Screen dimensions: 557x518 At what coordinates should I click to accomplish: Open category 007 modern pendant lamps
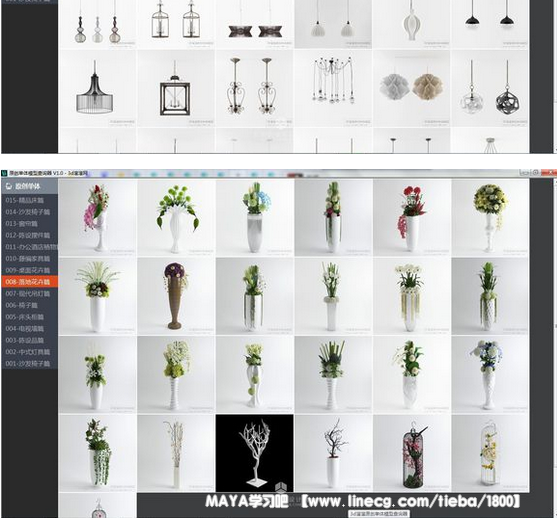[29, 293]
